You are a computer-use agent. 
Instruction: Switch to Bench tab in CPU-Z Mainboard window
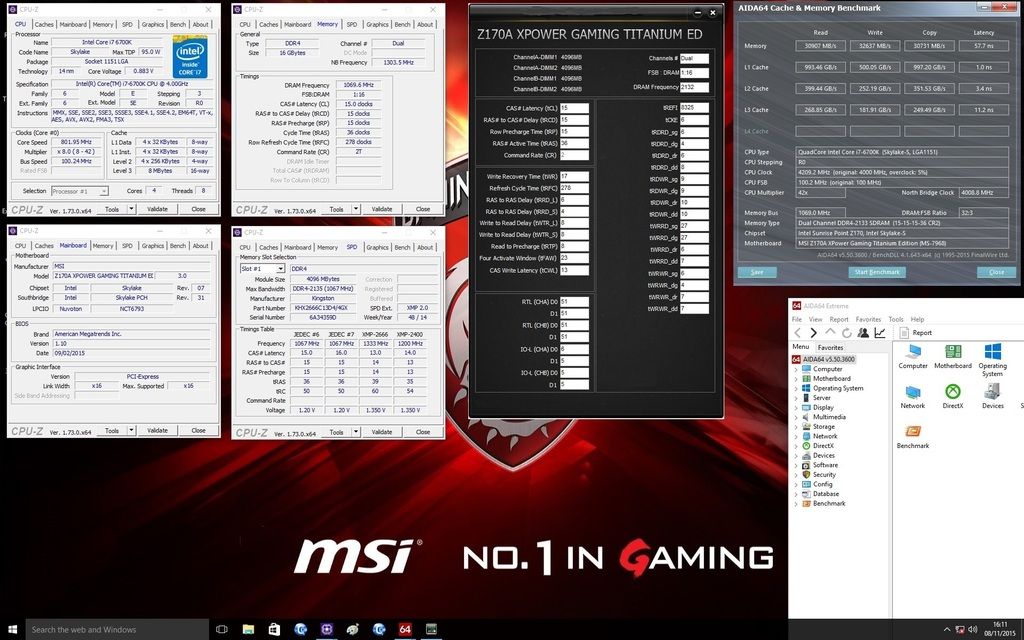click(178, 246)
